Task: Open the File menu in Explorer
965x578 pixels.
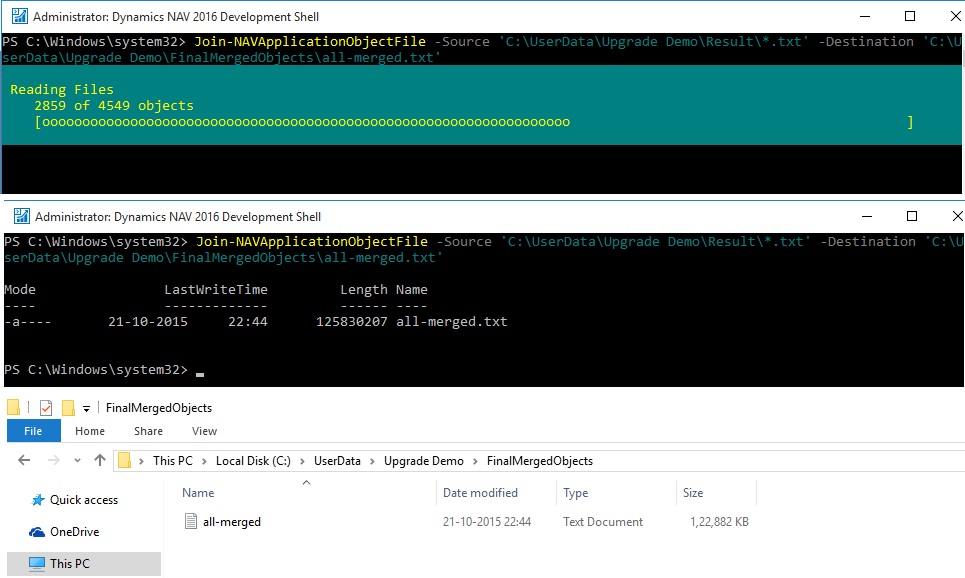Action: 33,431
